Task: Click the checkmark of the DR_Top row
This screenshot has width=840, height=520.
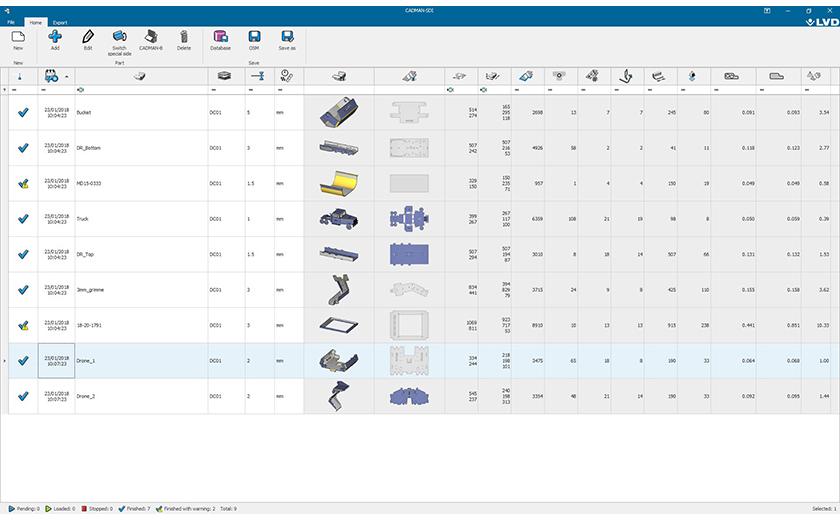Action: point(23,254)
